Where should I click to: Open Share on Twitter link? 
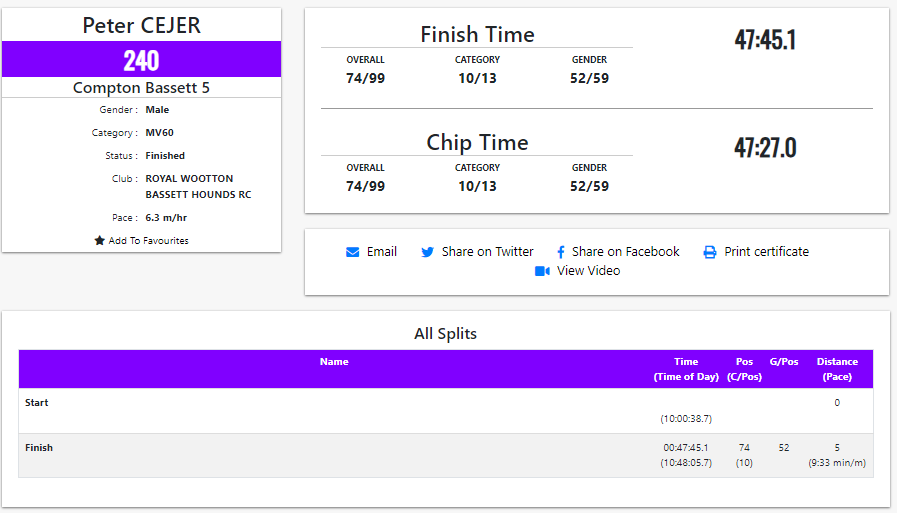(488, 252)
